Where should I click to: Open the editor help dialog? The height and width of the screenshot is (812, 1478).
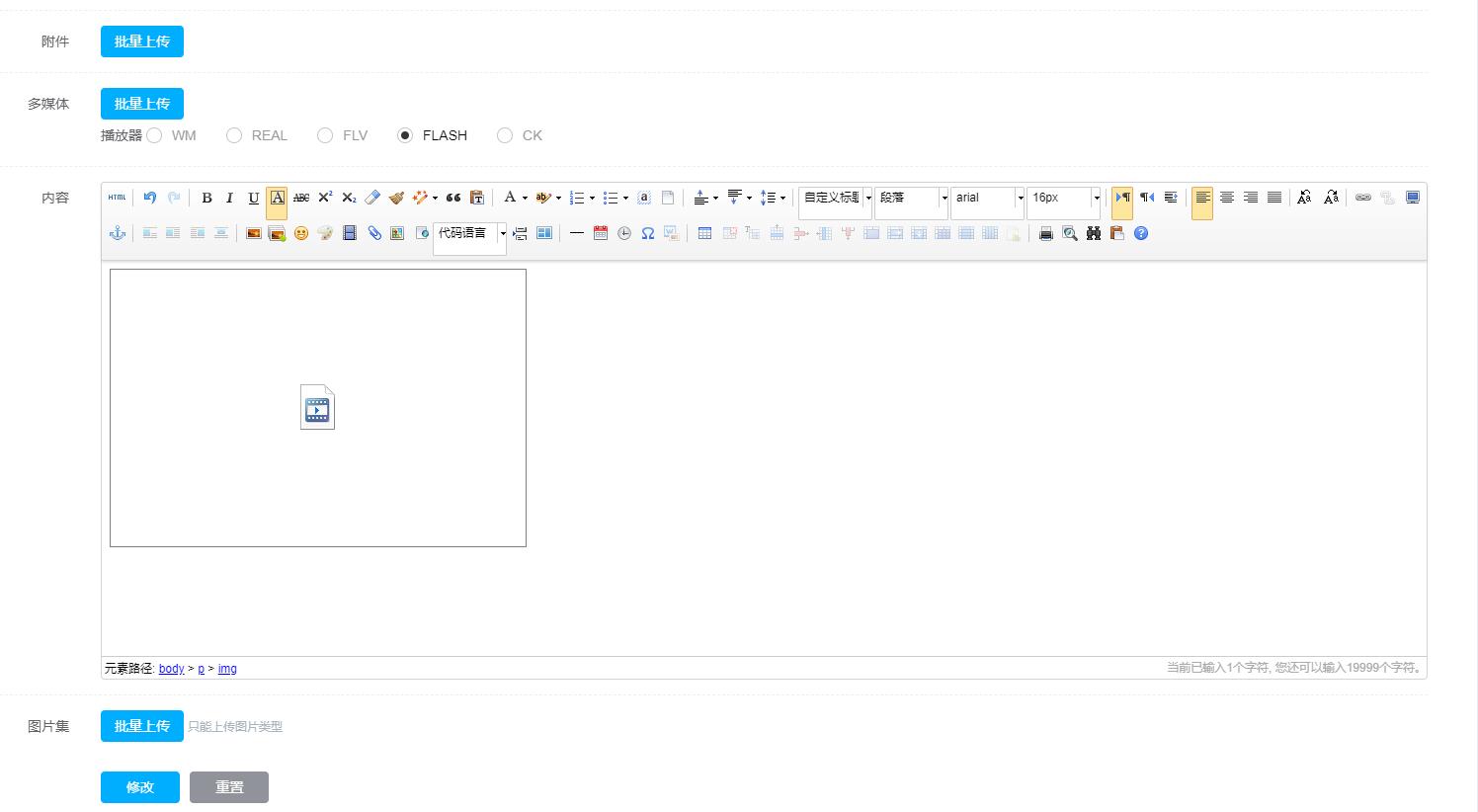tap(1141, 233)
